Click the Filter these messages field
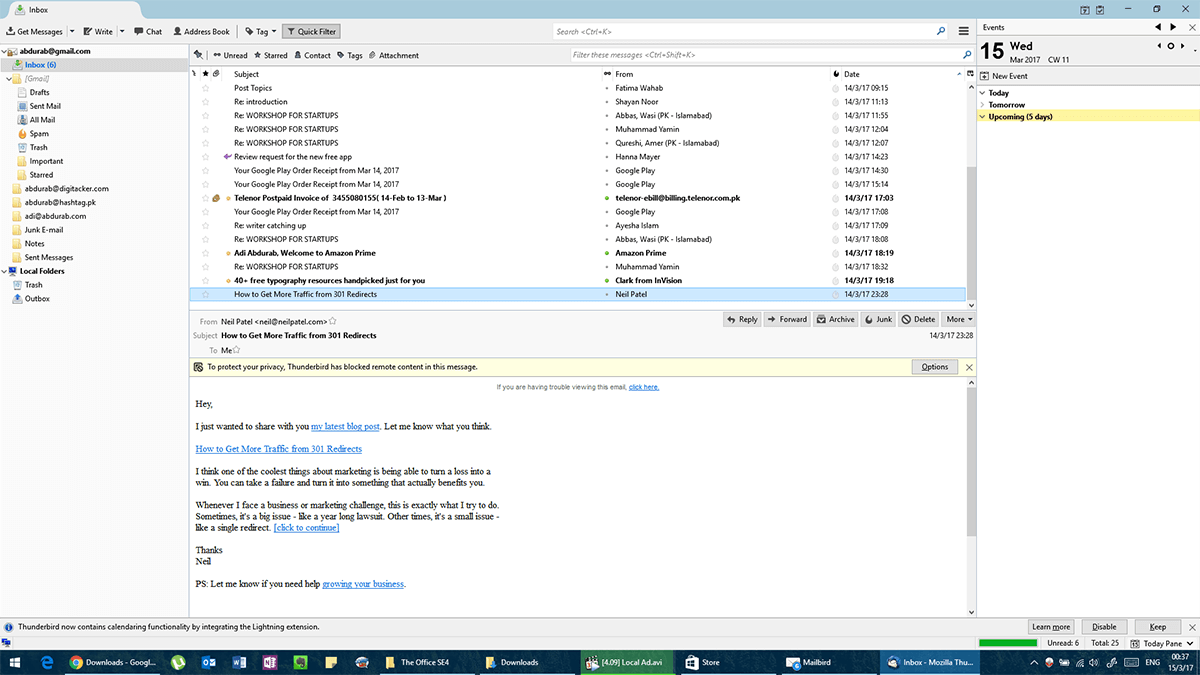1200x675 pixels. [771, 54]
